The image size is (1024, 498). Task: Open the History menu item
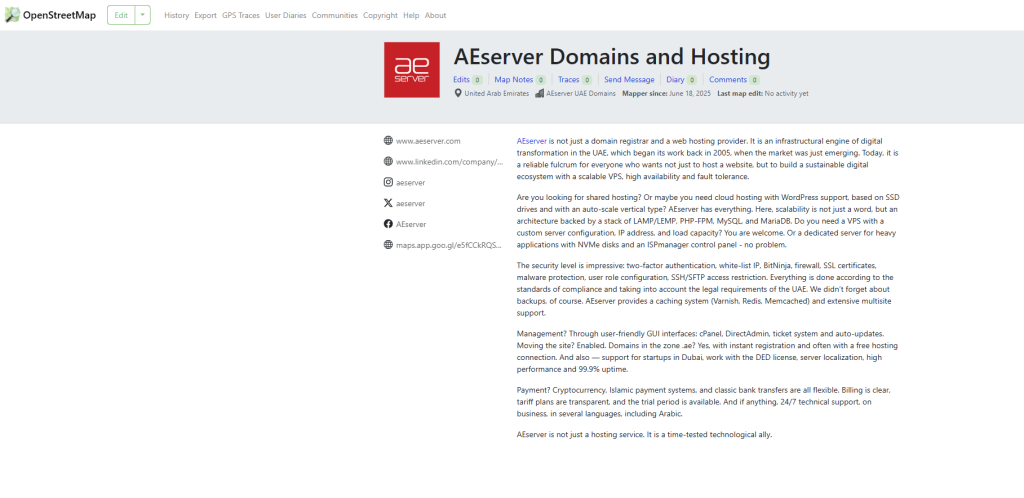tap(176, 16)
